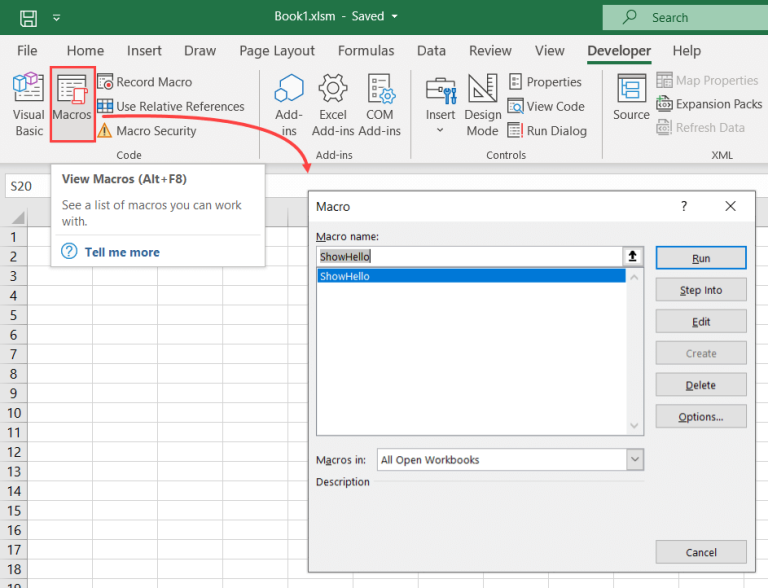Follow the Tell me more link
Screen dimensions: 768x588
[x=122, y=252]
